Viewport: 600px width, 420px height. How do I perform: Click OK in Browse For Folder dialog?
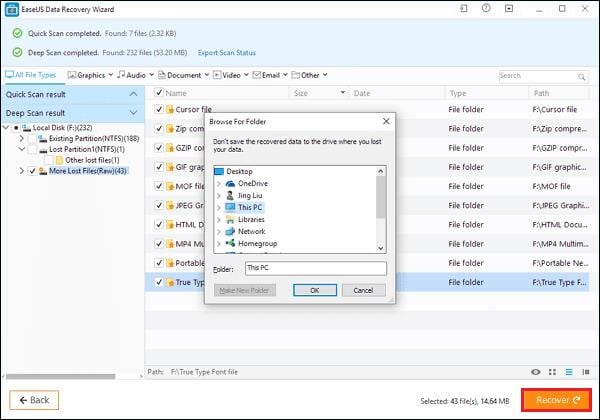tap(315, 290)
